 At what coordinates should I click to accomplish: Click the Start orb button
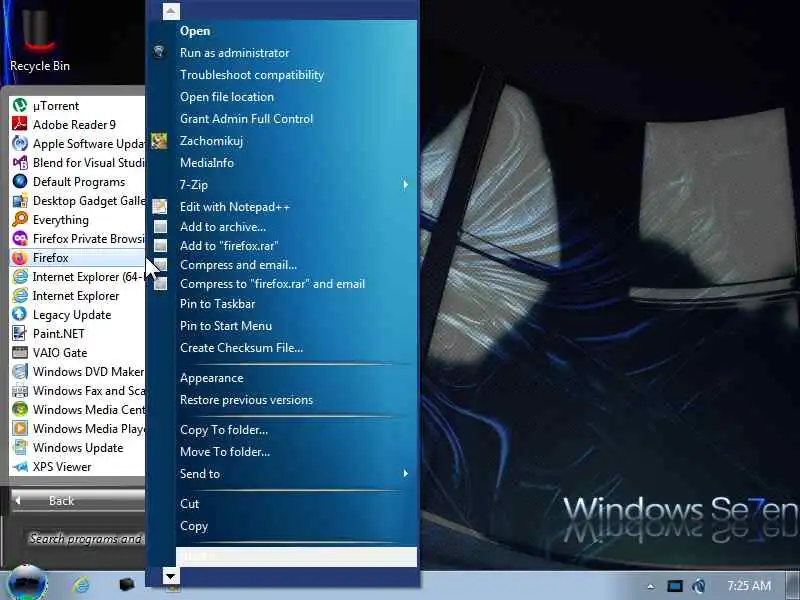pos(28,583)
